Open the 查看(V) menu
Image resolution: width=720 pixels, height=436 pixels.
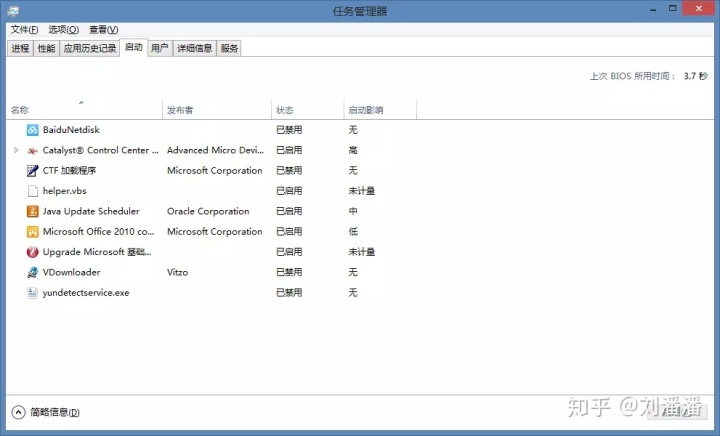104,30
